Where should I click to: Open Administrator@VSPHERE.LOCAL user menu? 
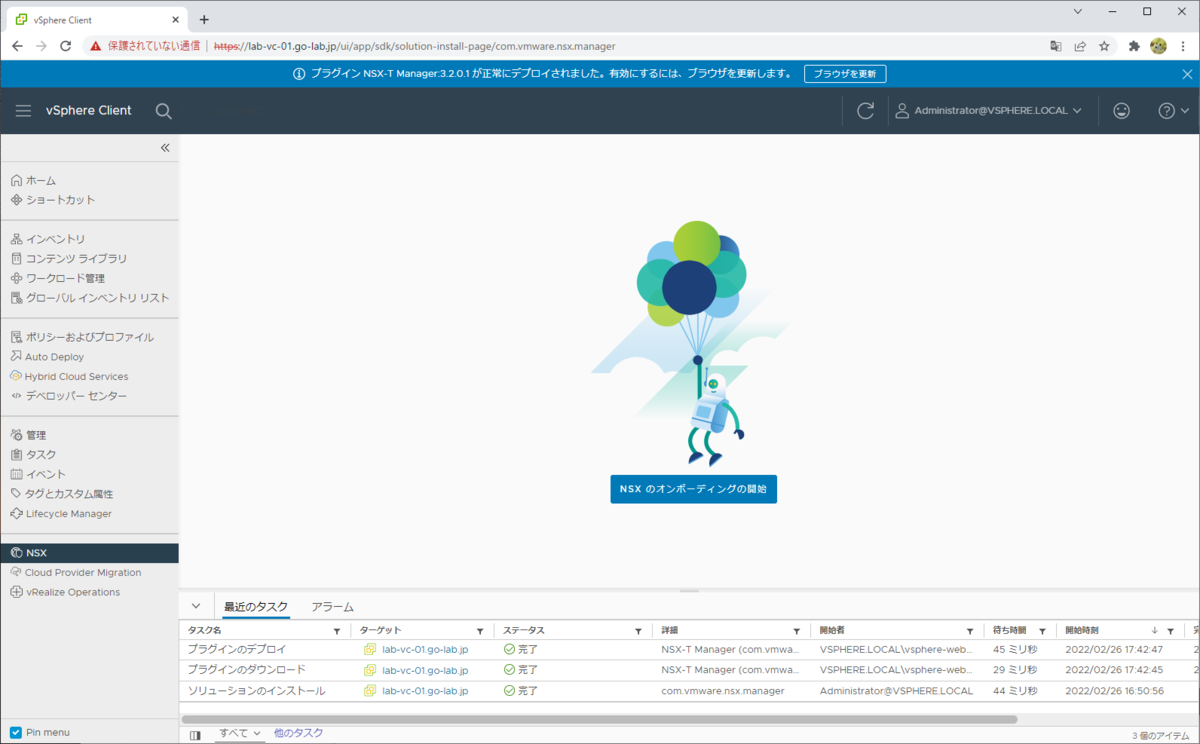pos(989,111)
